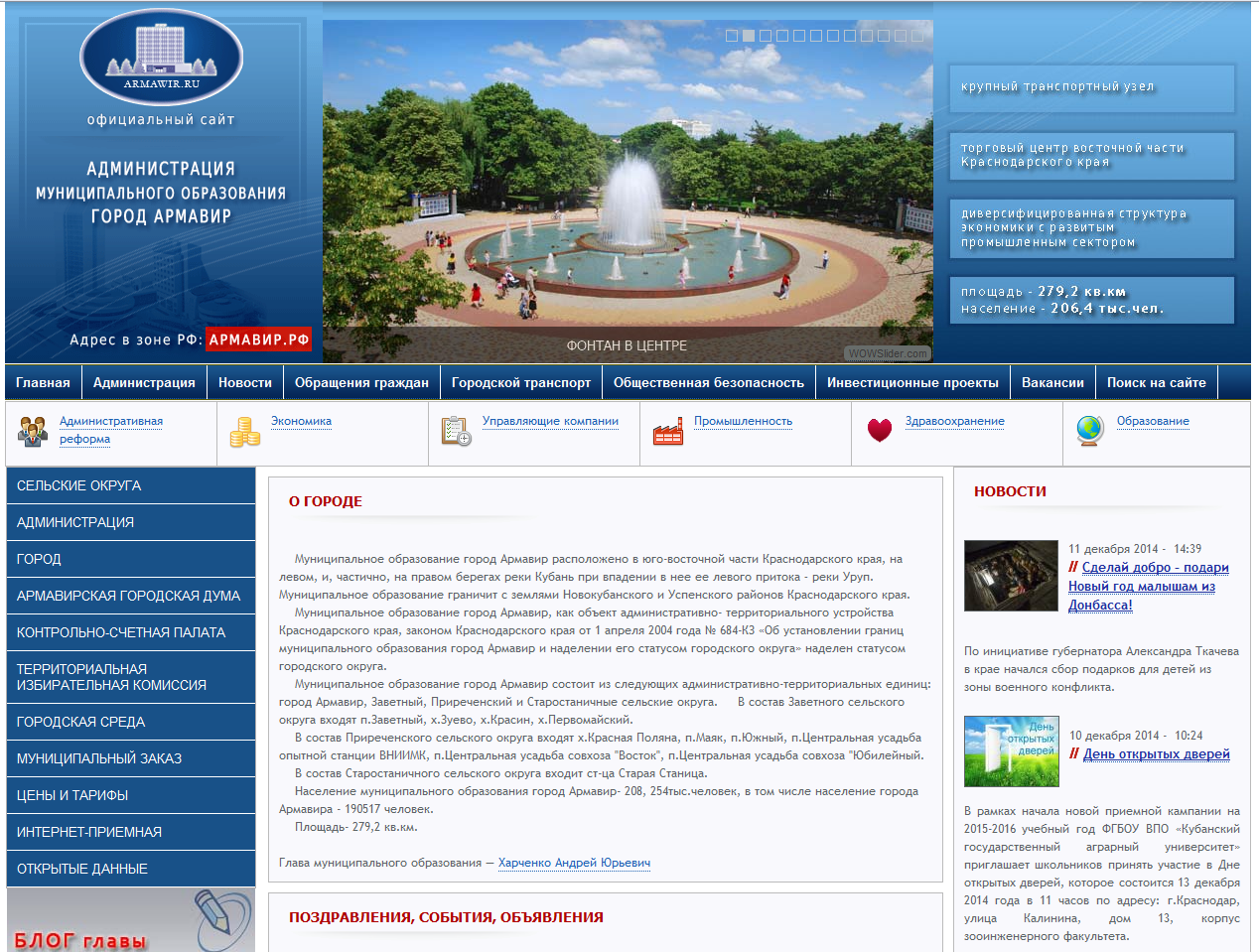The image size is (1259, 952).
Task: Click the официальный сайт text under logo
Action: pos(161,119)
